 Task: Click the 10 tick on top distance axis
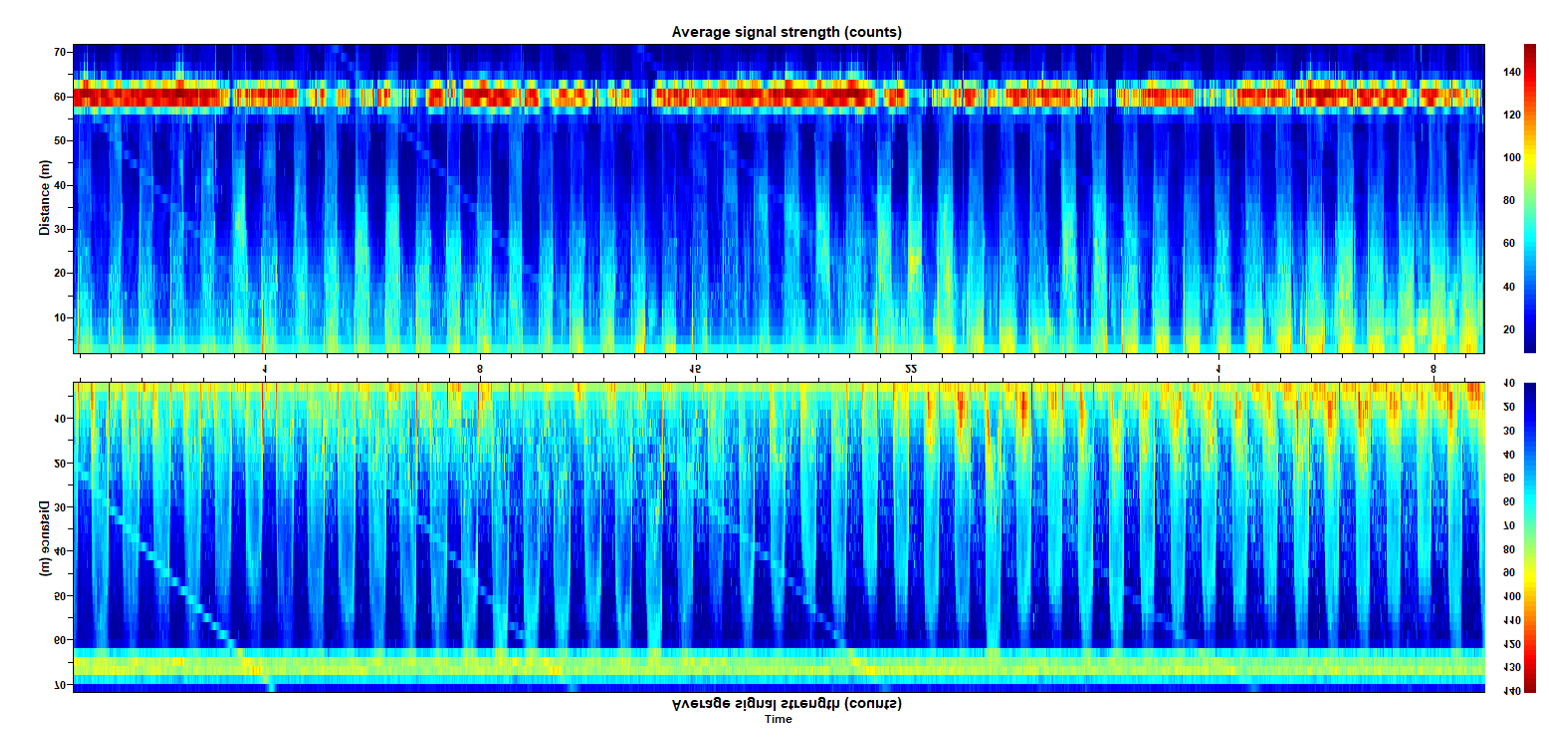59,317
